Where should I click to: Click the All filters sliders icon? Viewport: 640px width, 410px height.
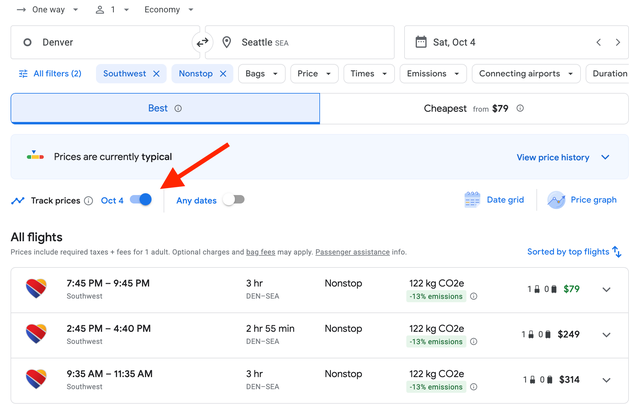pyautogui.click(x=23, y=74)
